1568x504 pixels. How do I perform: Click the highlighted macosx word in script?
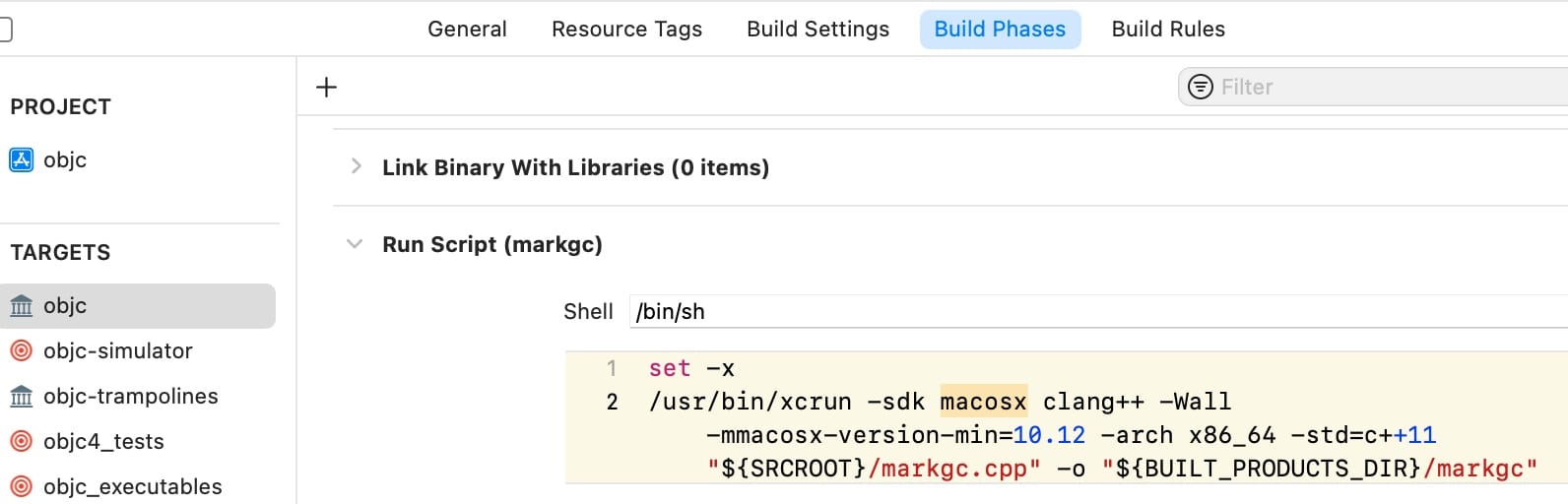[x=983, y=402]
